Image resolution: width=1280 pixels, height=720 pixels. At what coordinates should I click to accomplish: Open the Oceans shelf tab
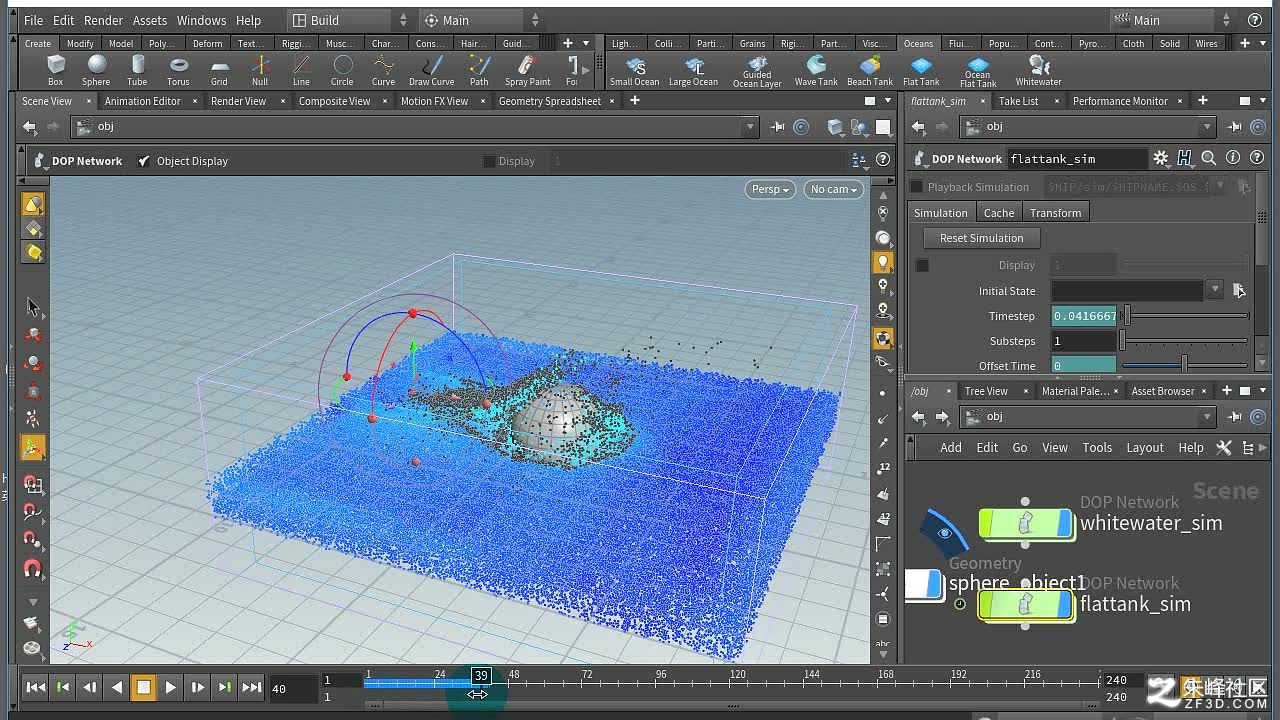click(918, 44)
